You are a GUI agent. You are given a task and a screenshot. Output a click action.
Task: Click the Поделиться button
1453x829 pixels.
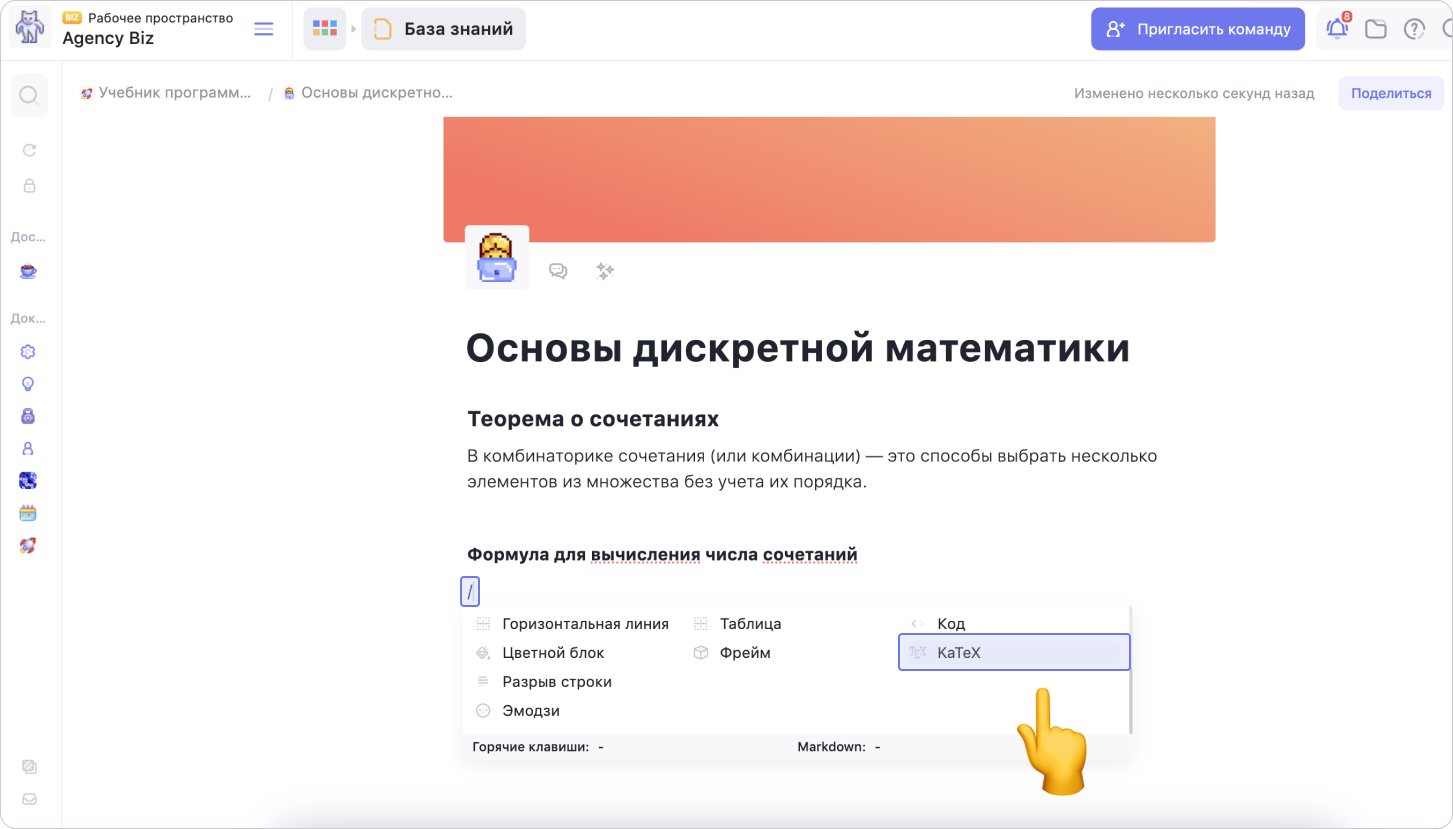[x=1391, y=93]
